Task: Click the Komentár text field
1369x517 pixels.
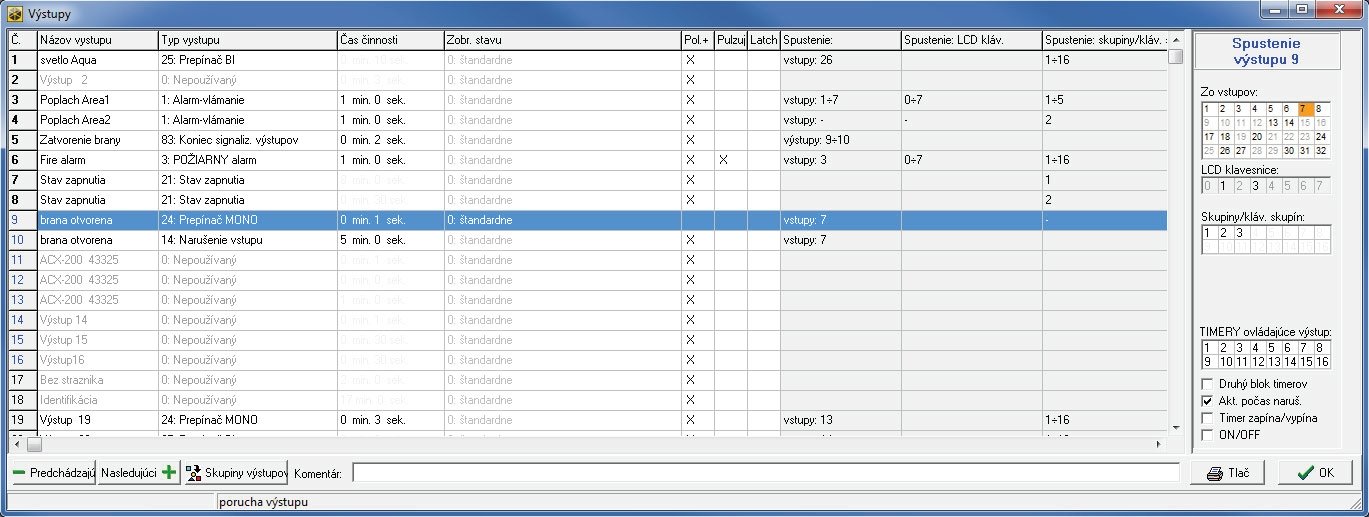Action: 765,473
